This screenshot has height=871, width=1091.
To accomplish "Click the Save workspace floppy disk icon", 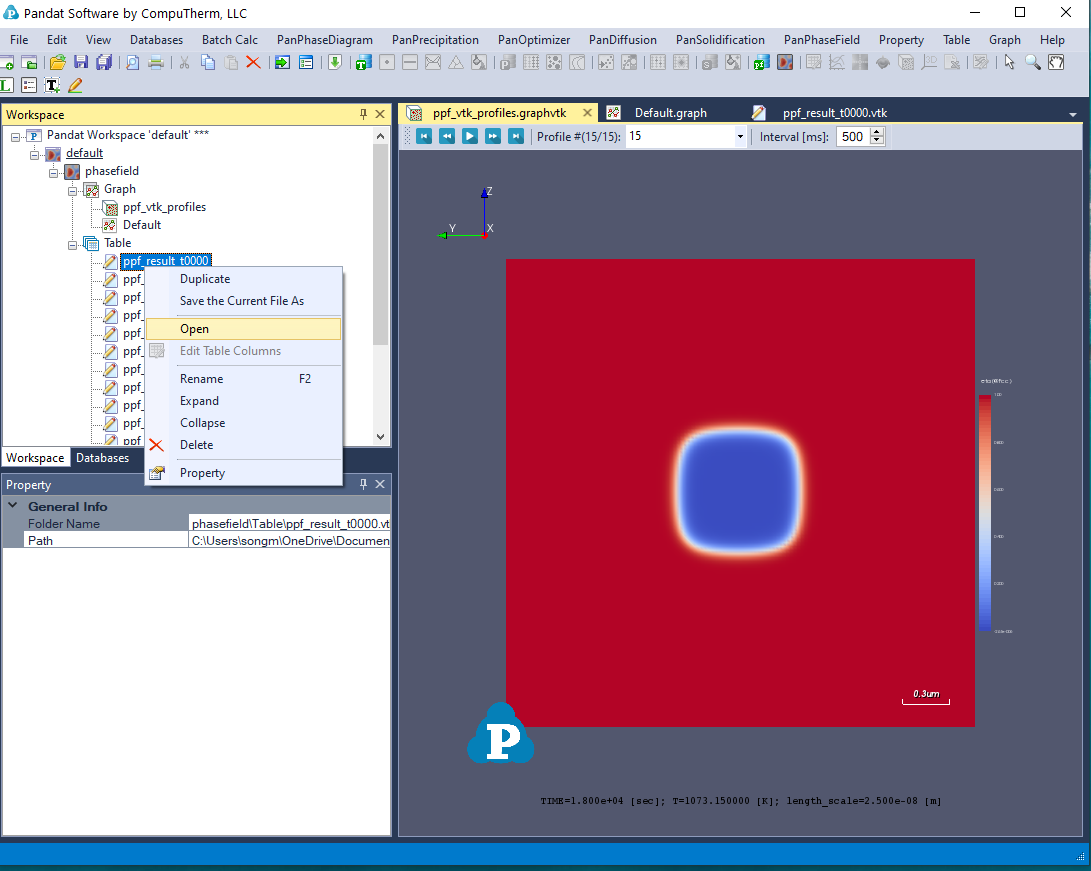I will point(81,62).
